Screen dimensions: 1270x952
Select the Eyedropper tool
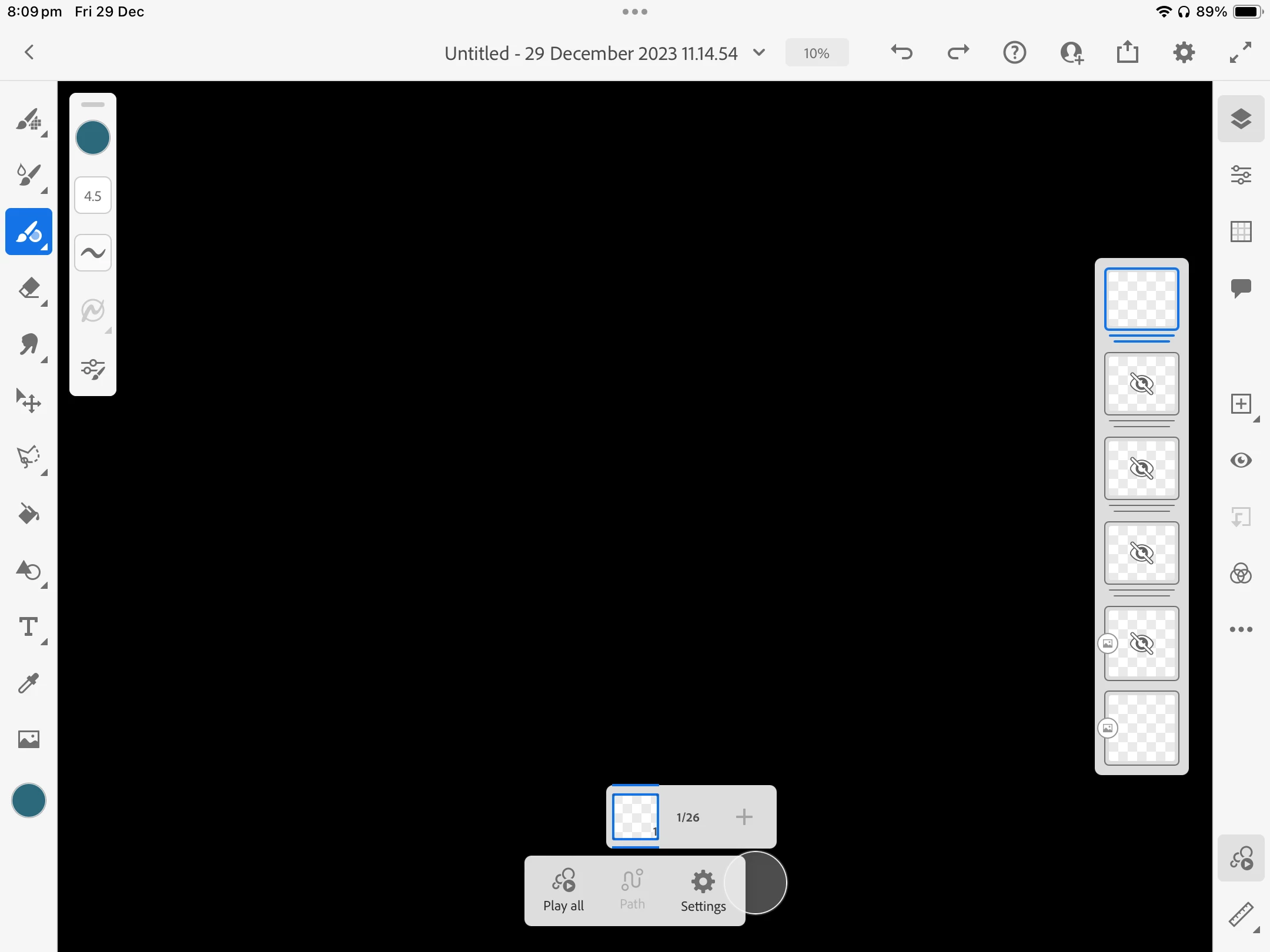point(28,683)
